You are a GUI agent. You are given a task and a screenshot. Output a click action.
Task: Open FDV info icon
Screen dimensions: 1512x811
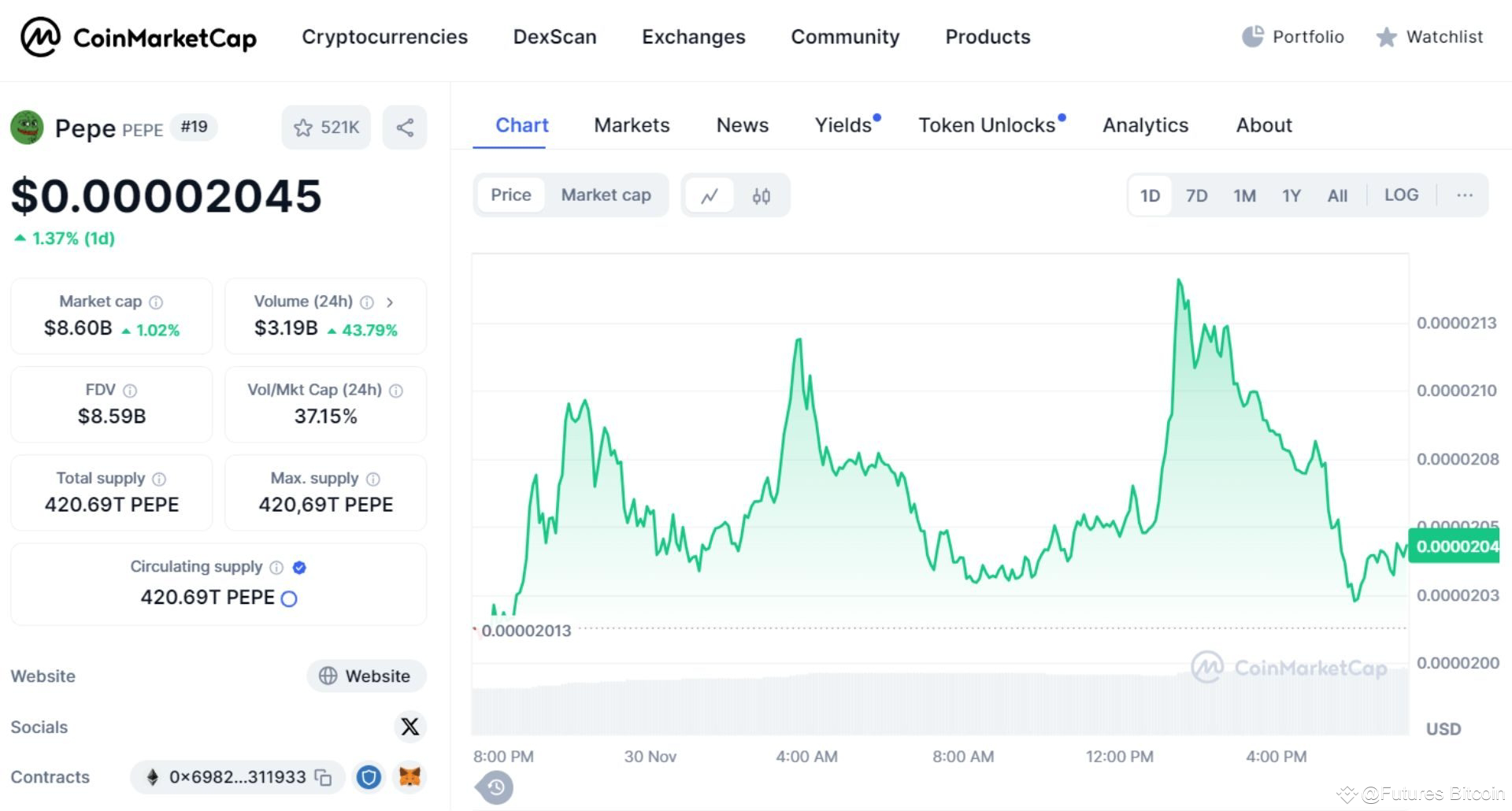[130, 391]
